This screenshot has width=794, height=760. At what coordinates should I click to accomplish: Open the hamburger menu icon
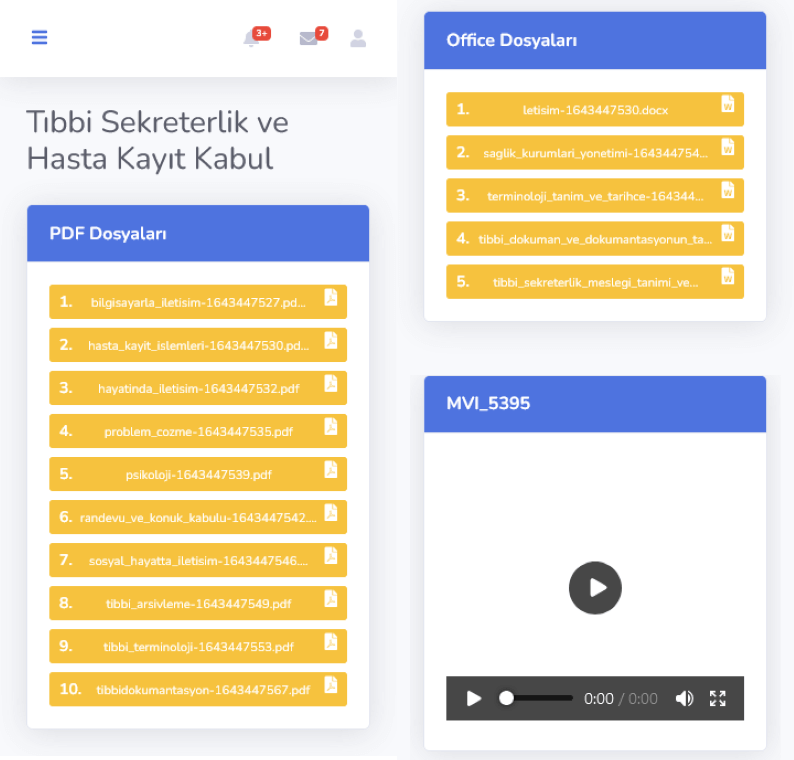(39, 38)
